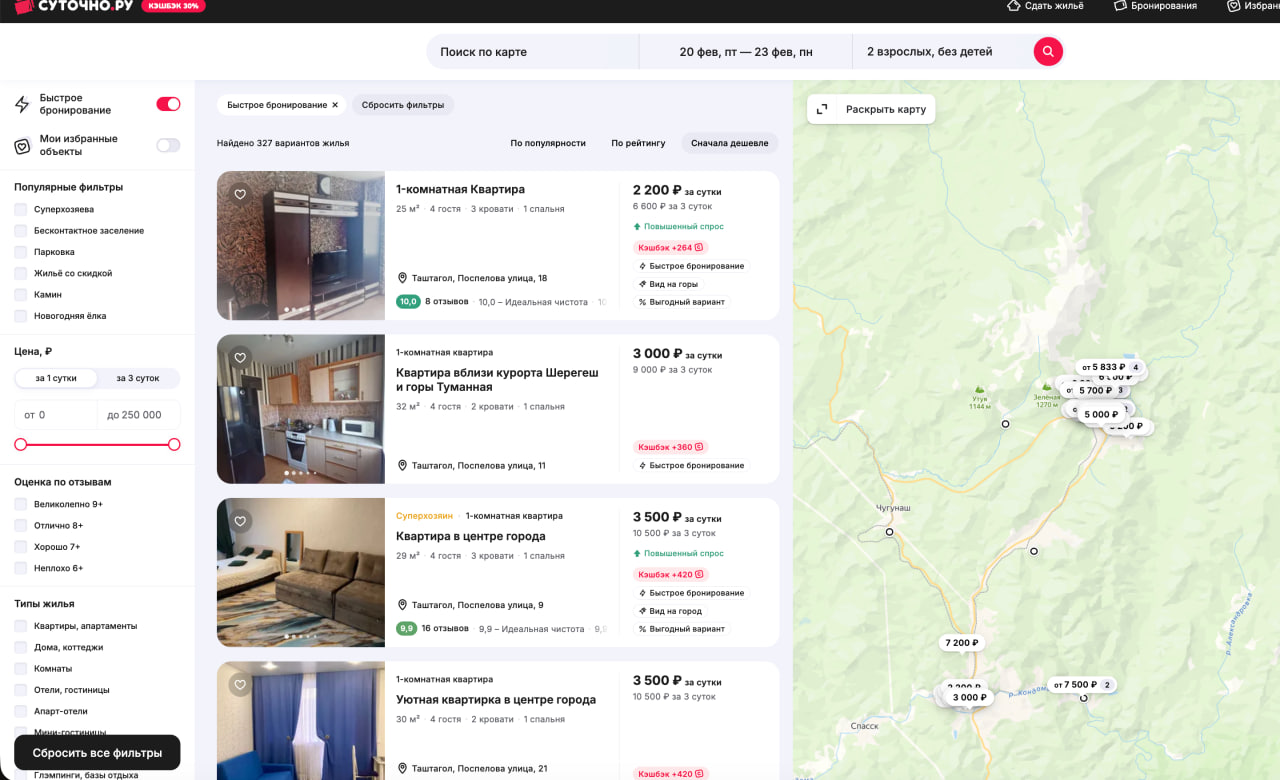This screenshot has height=780, width=1280.
Task: Click the right price slider handle
Action: [x=174, y=444]
